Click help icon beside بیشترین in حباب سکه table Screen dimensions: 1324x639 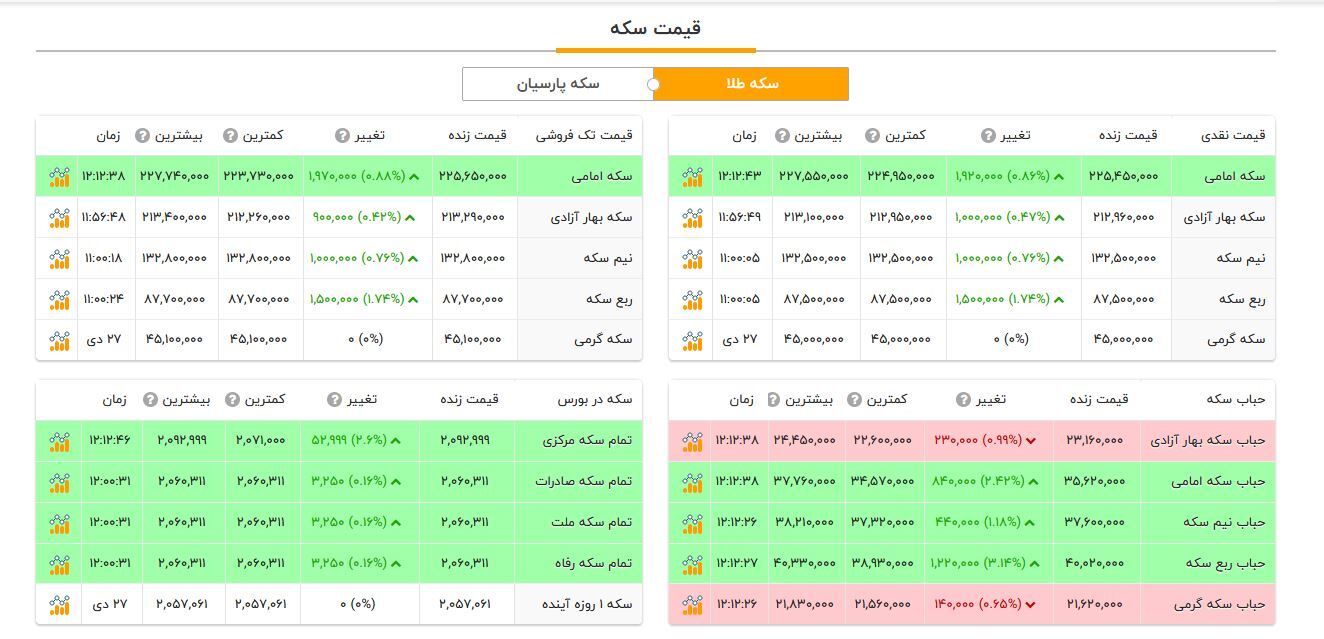(x=774, y=400)
